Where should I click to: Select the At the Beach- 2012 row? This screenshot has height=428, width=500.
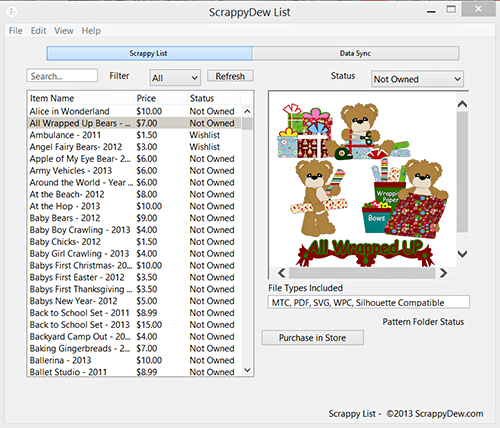tap(134, 194)
